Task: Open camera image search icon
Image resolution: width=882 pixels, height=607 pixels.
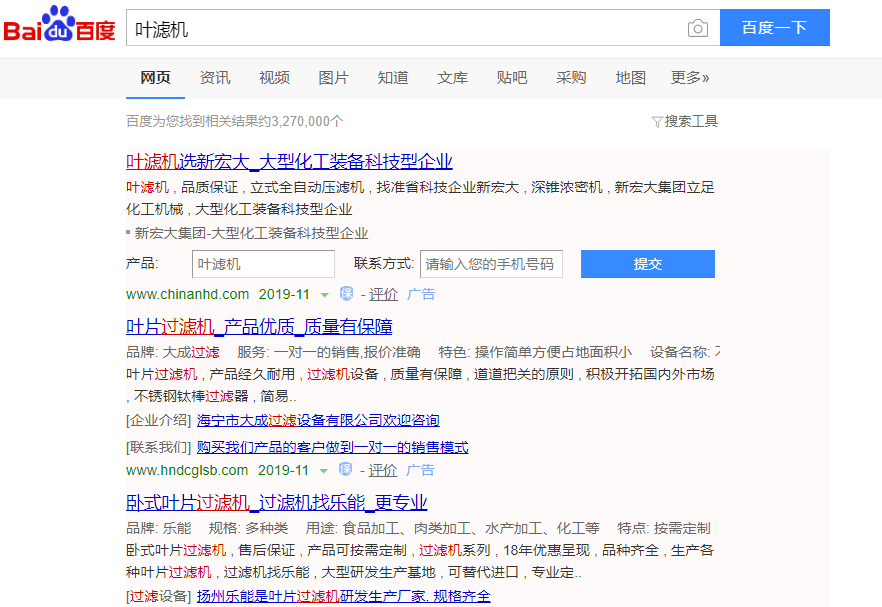Action: [x=698, y=28]
